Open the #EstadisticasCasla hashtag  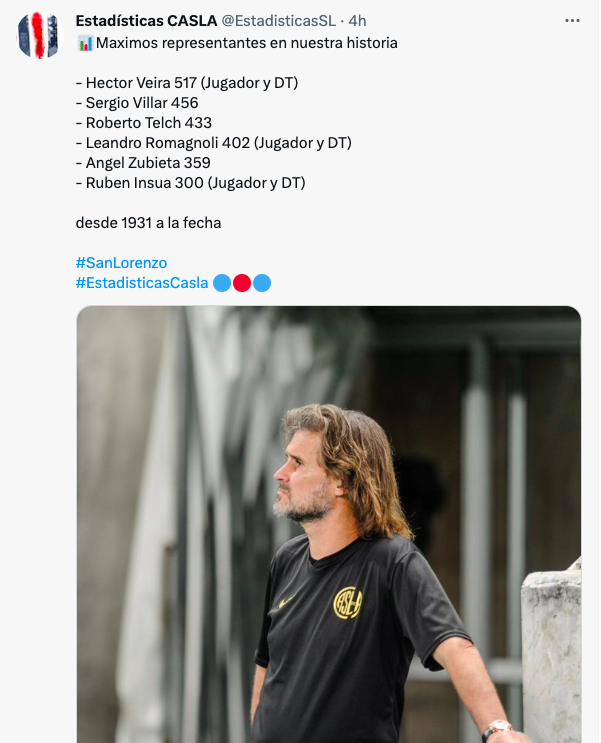coord(142,283)
